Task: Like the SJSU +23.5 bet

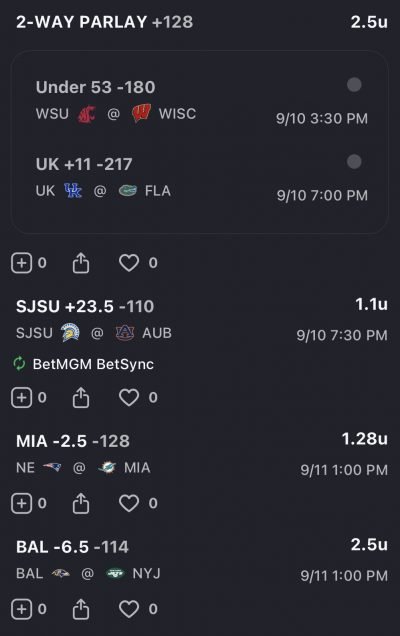Action: tap(129, 397)
